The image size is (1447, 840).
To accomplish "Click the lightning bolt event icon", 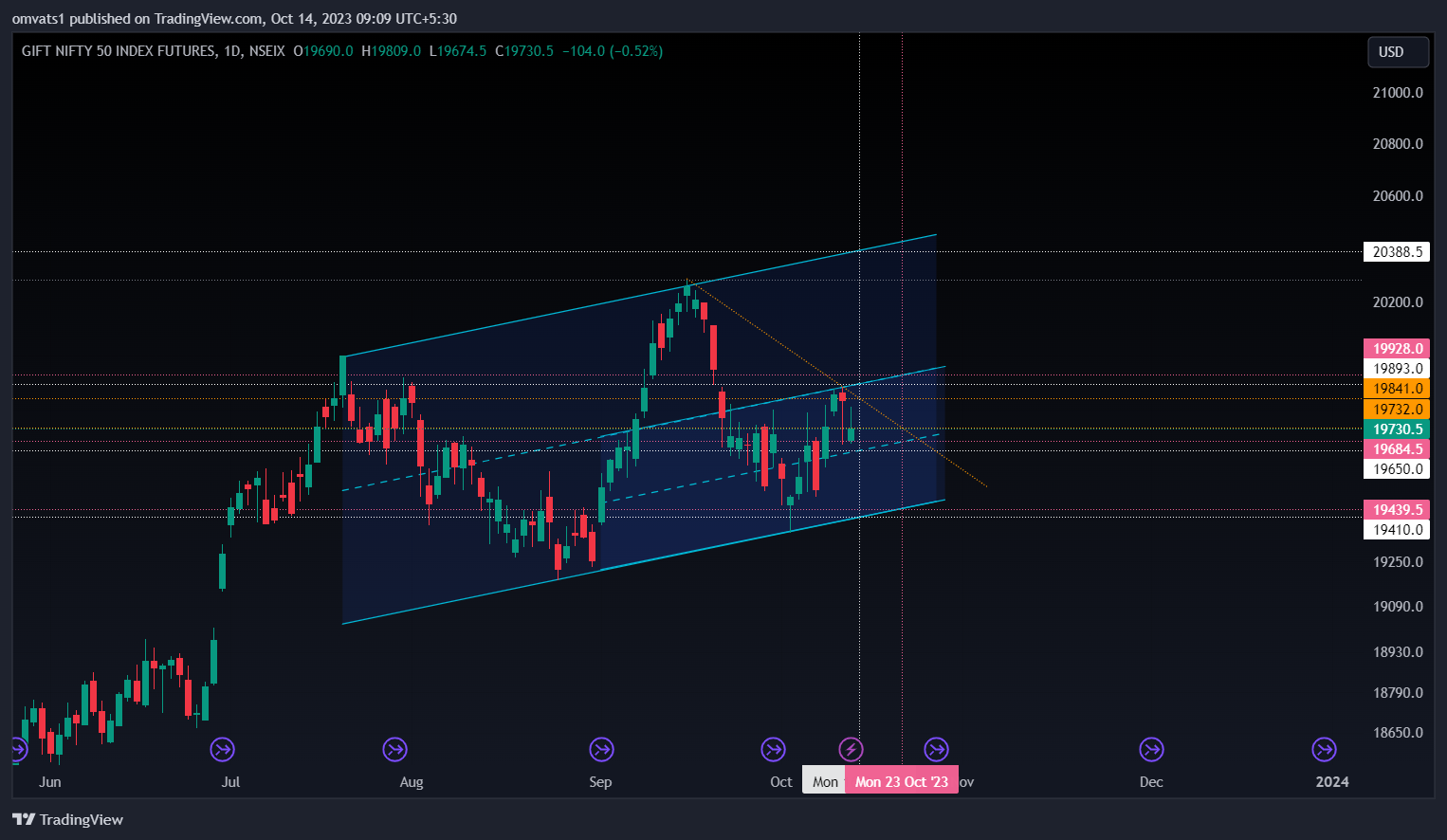I will coord(851,750).
